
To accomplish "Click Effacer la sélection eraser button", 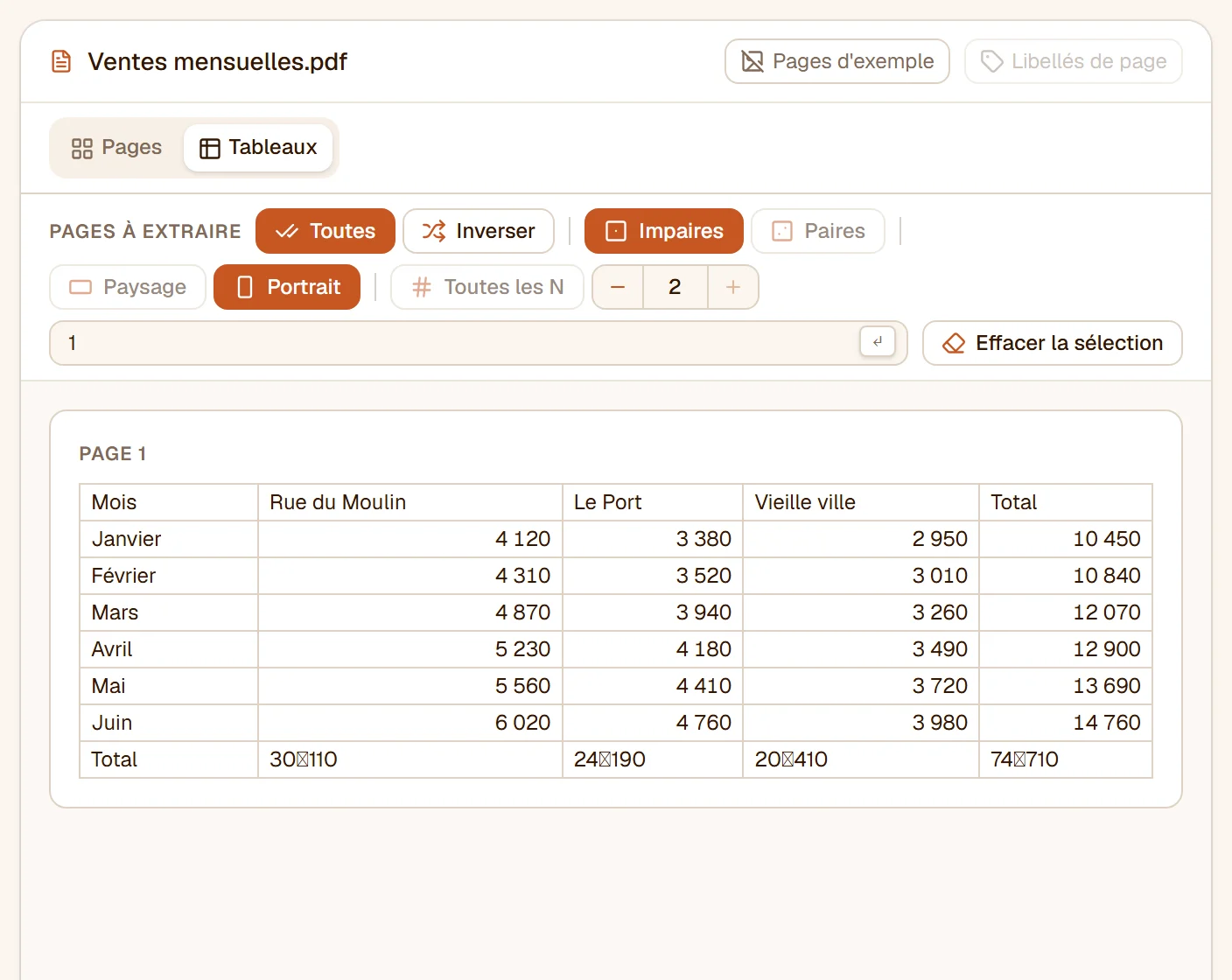I will (x=1053, y=343).
